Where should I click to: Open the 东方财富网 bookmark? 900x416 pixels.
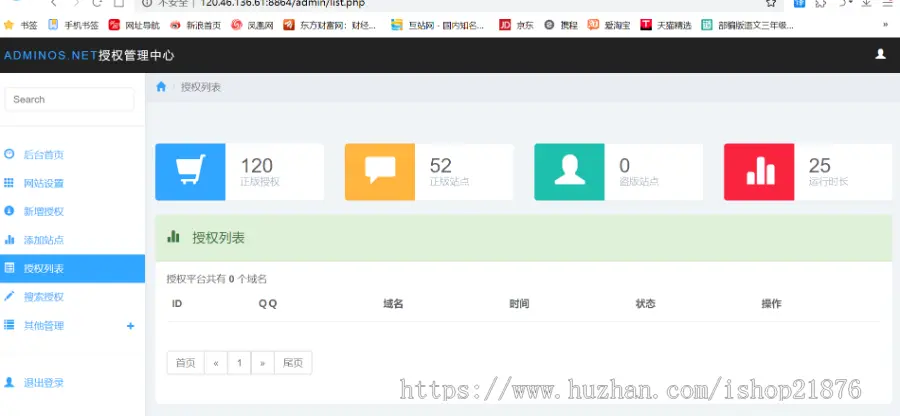[x=330, y=25]
